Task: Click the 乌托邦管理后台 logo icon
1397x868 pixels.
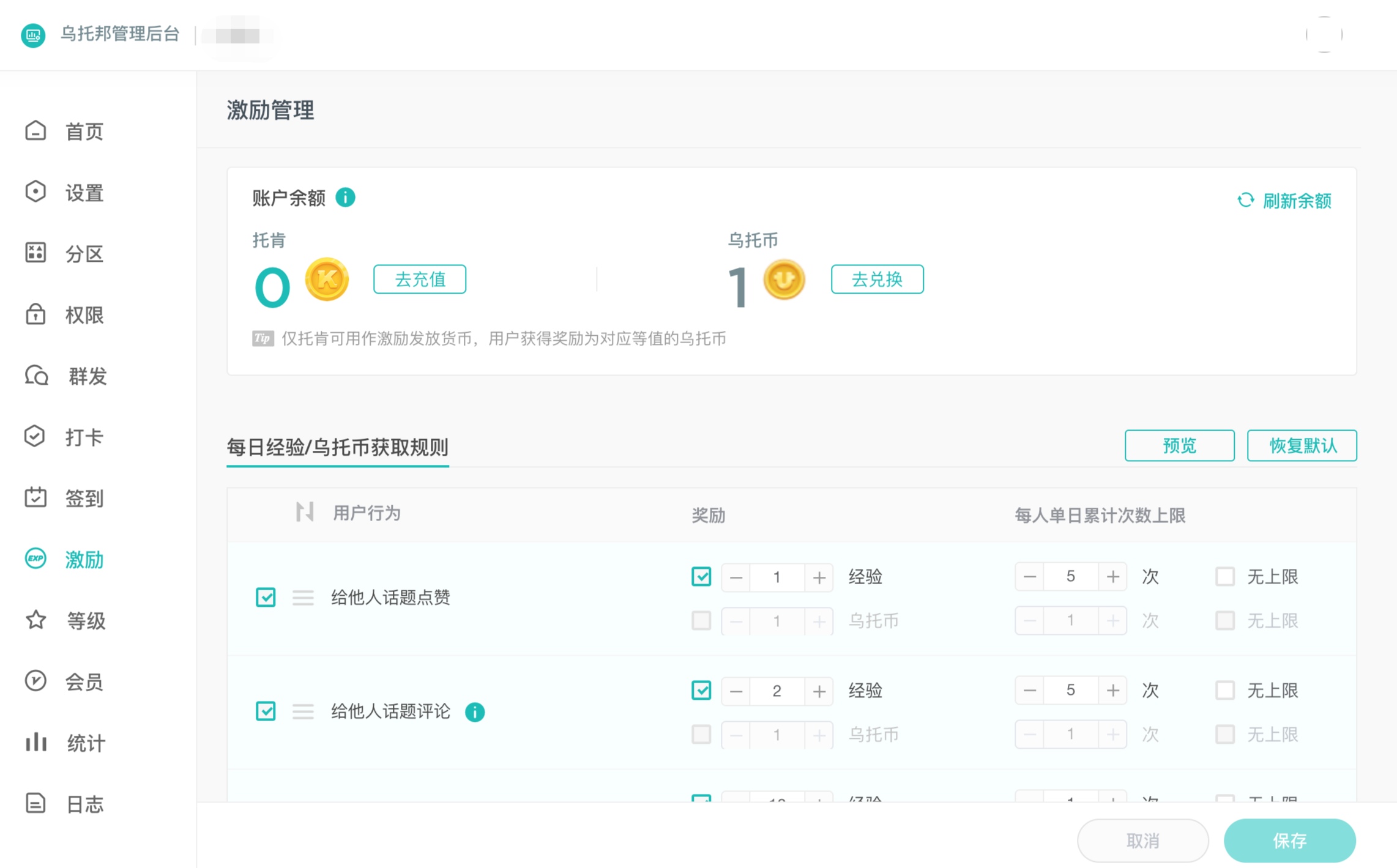Action: pos(33,35)
